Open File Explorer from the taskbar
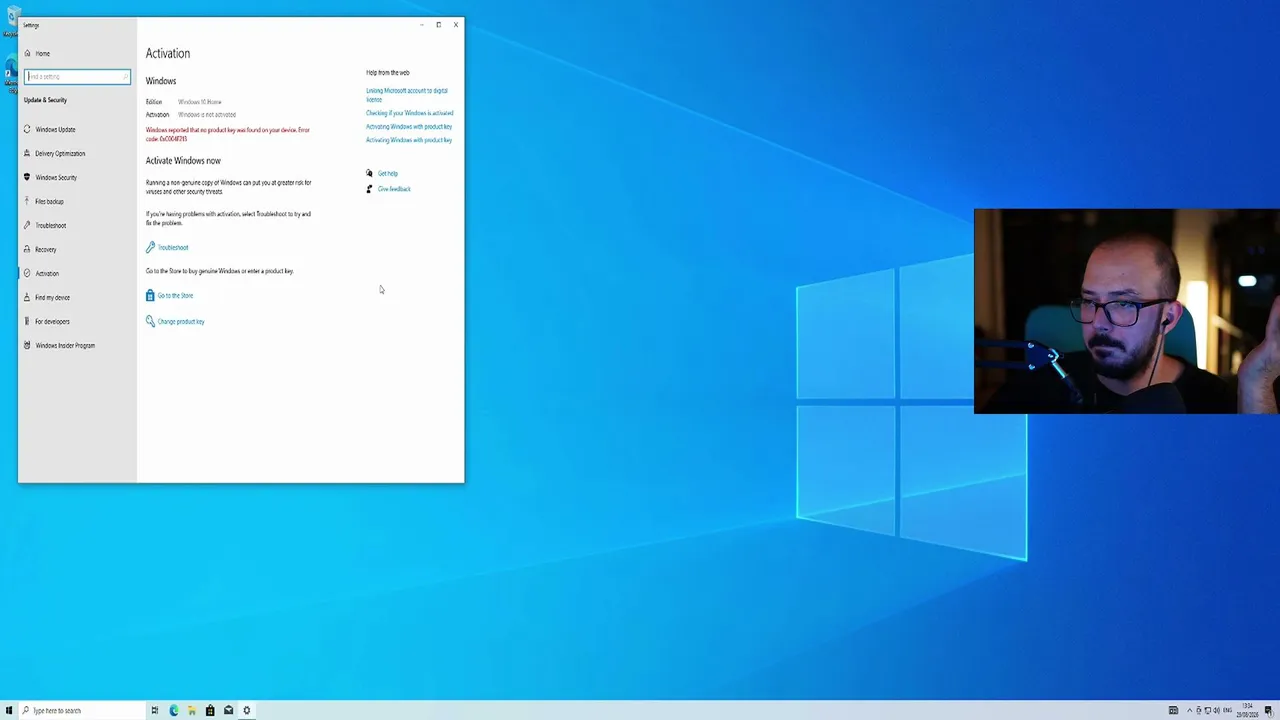This screenshot has width=1280, height=720. (191, 710)
